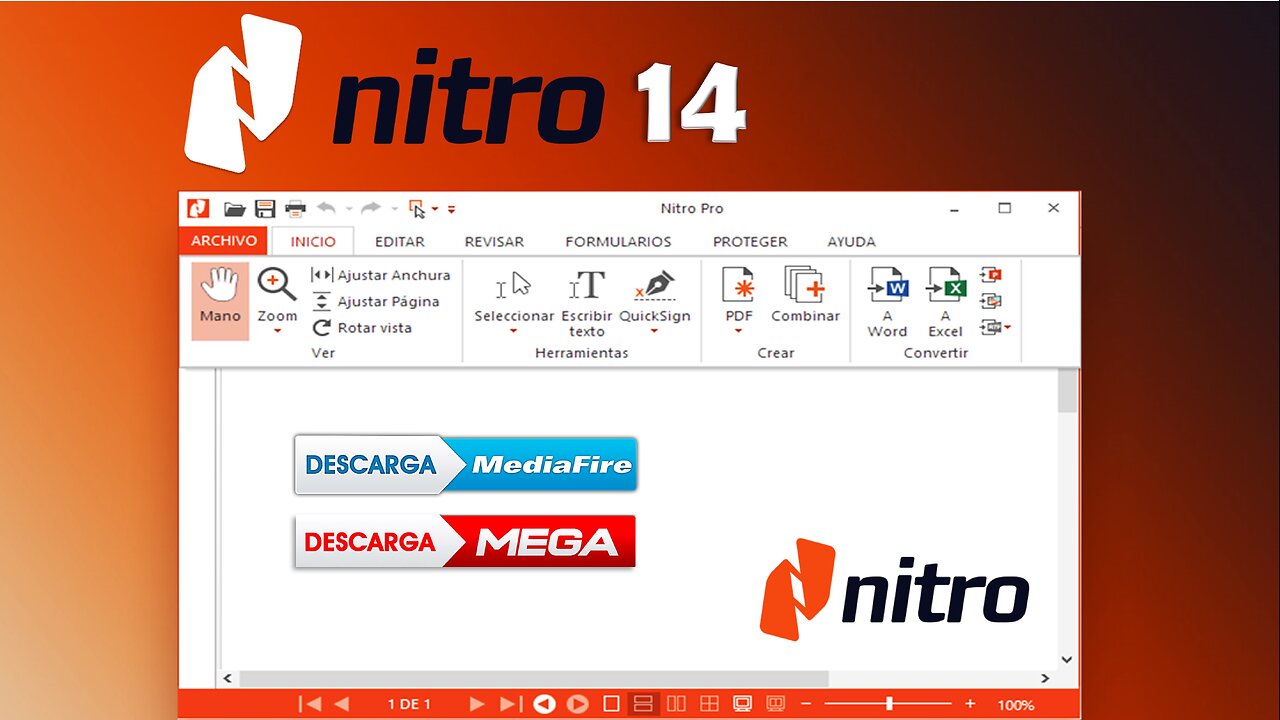The height and width of the screenshot is (720, 1280).
Task: Expand the select cursor dropdown in quick access
Action: click(435, 210)
